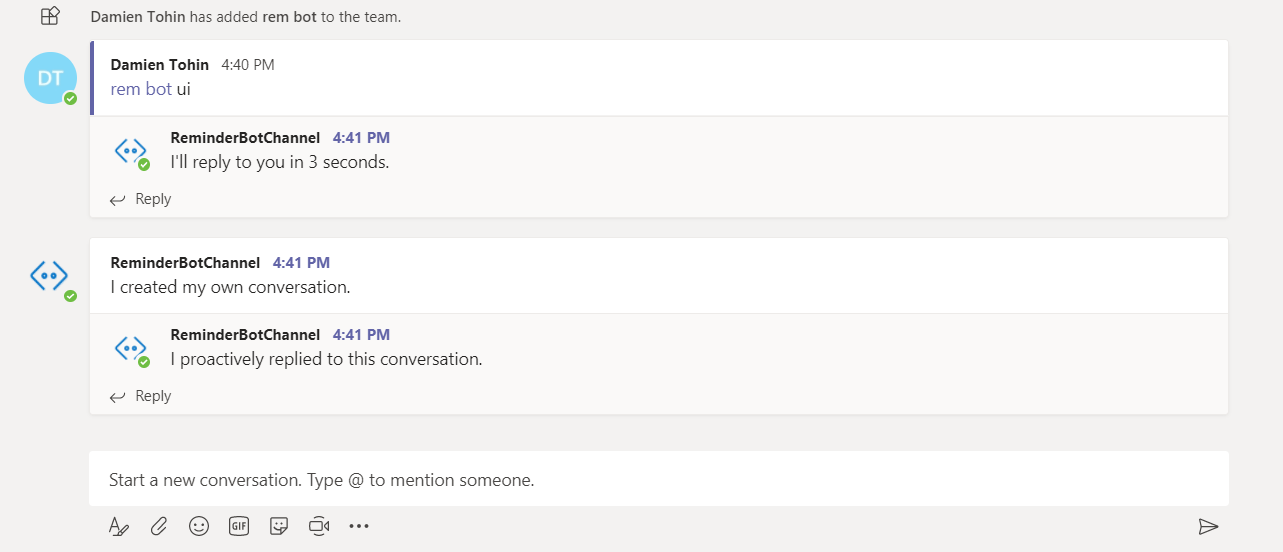The height and width of the screenshot is (552, 1283).
Task: Click the Damien Tohin sender name
Action: tap(160, 65)
